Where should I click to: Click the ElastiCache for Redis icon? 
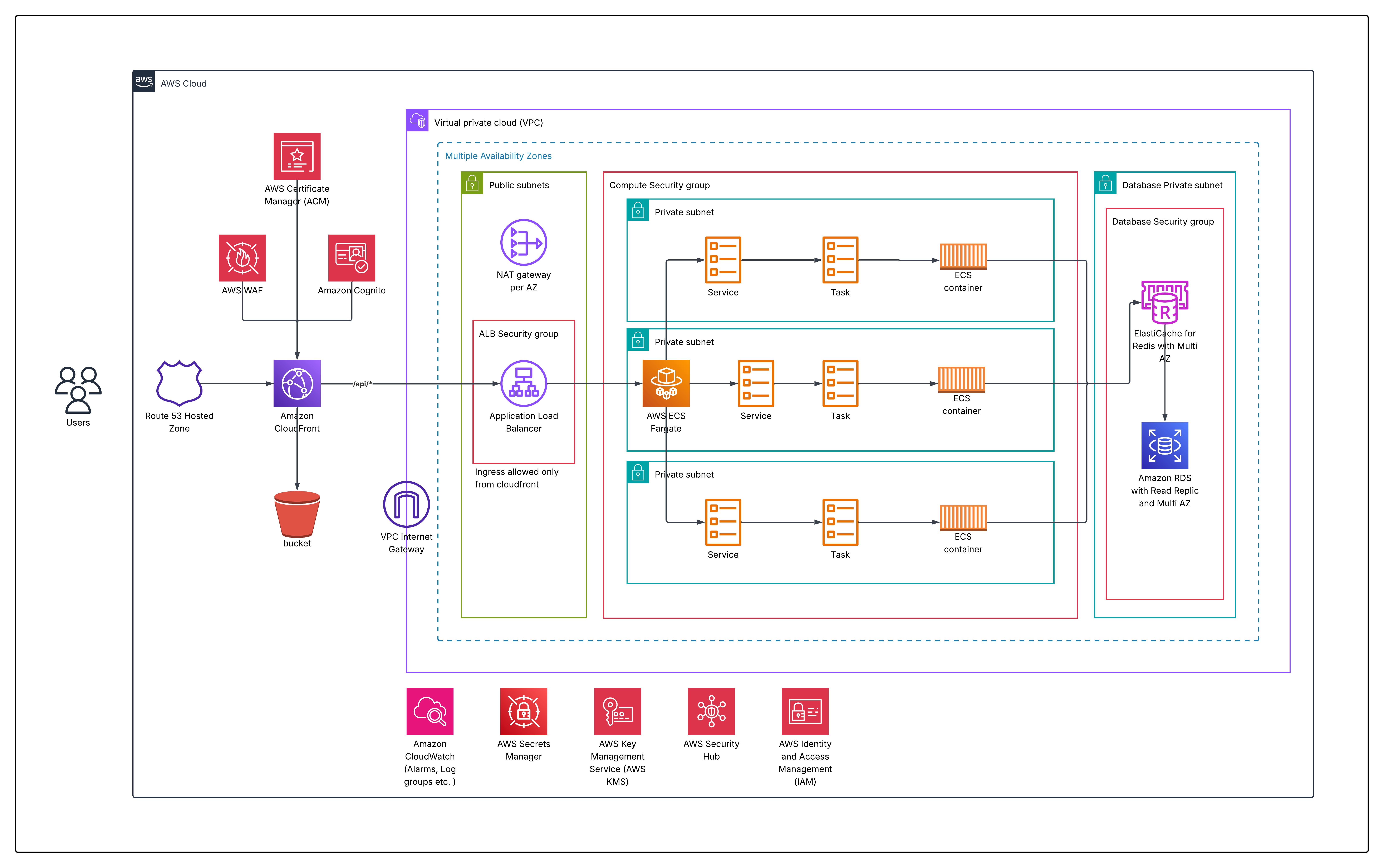(x=1164, y=303)
